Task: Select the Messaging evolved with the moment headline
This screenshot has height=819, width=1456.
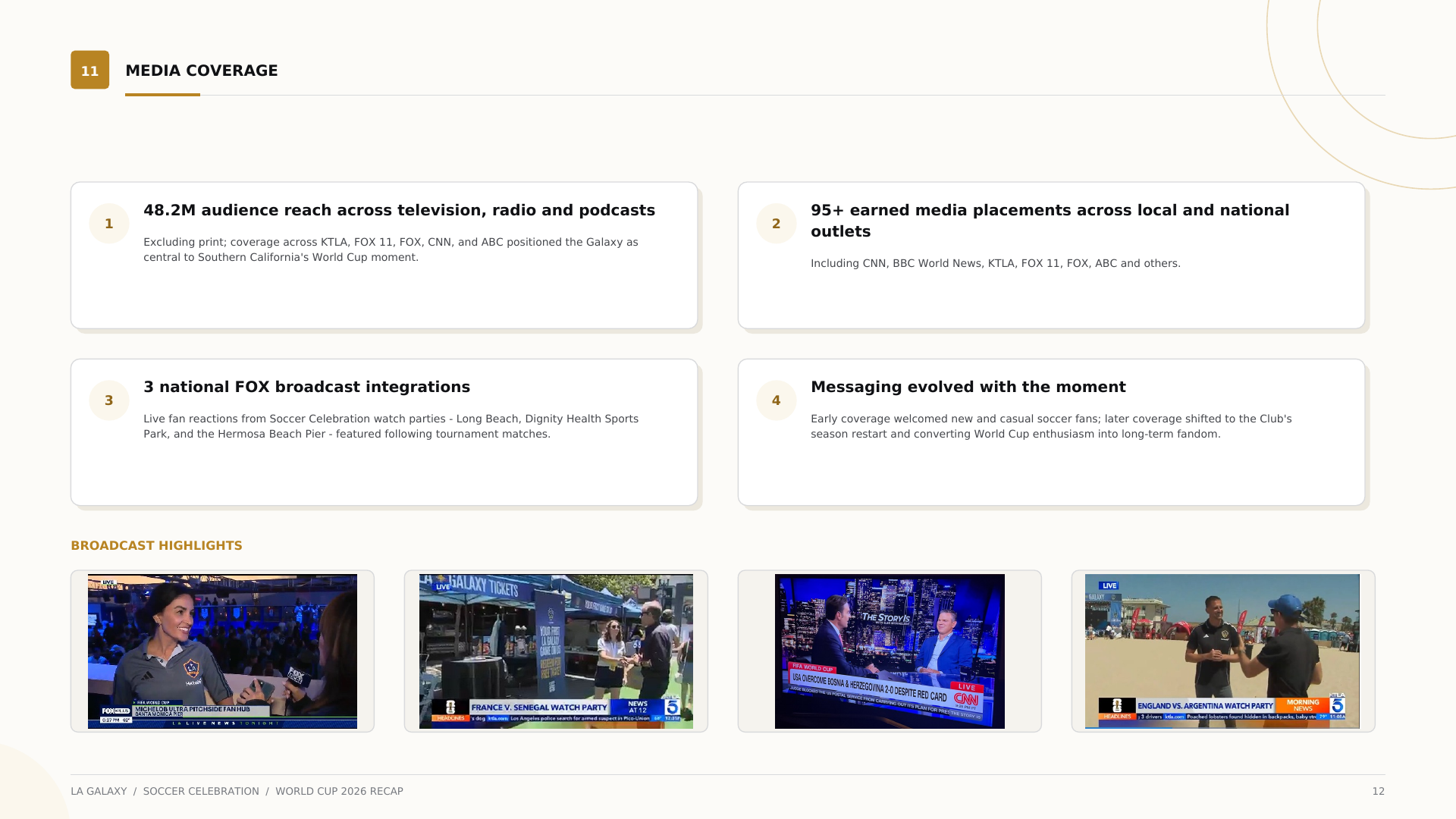Action: pyautogui.click(x=968, y=387)
